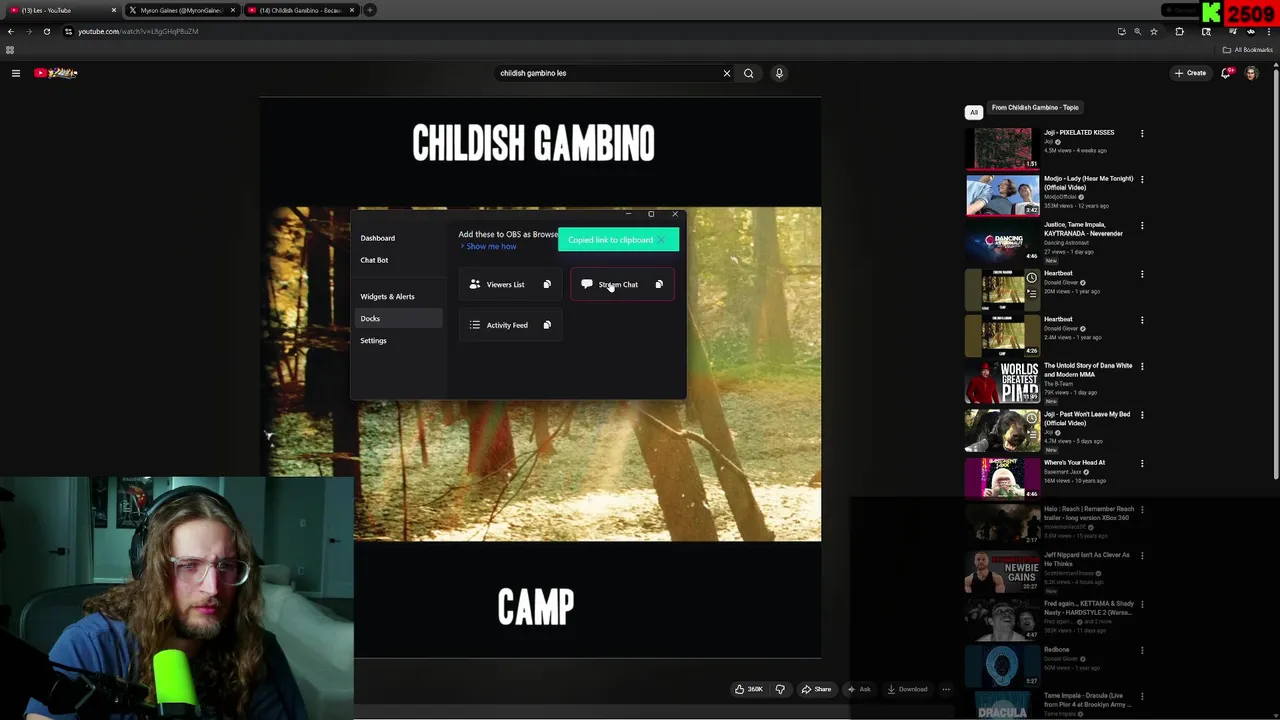Screen dimensions: 1280x720
Task: Open options for first Heartbeat video
Action: (1142, 274)
